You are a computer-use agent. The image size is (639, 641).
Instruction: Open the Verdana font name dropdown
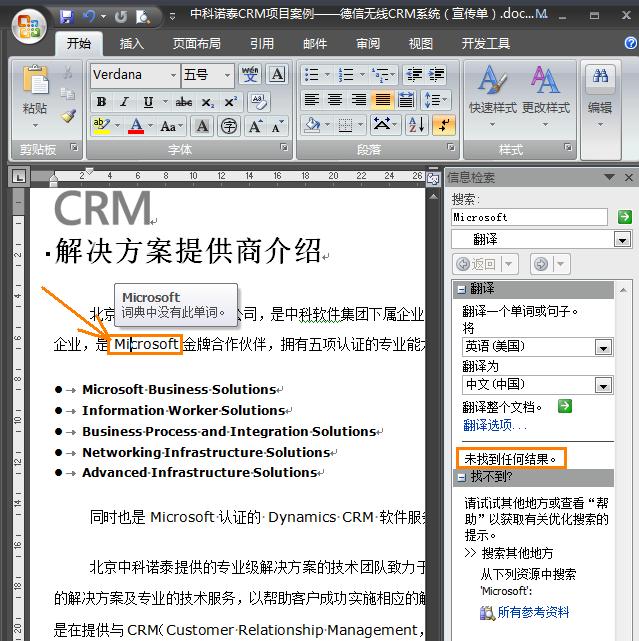[173, 75]
